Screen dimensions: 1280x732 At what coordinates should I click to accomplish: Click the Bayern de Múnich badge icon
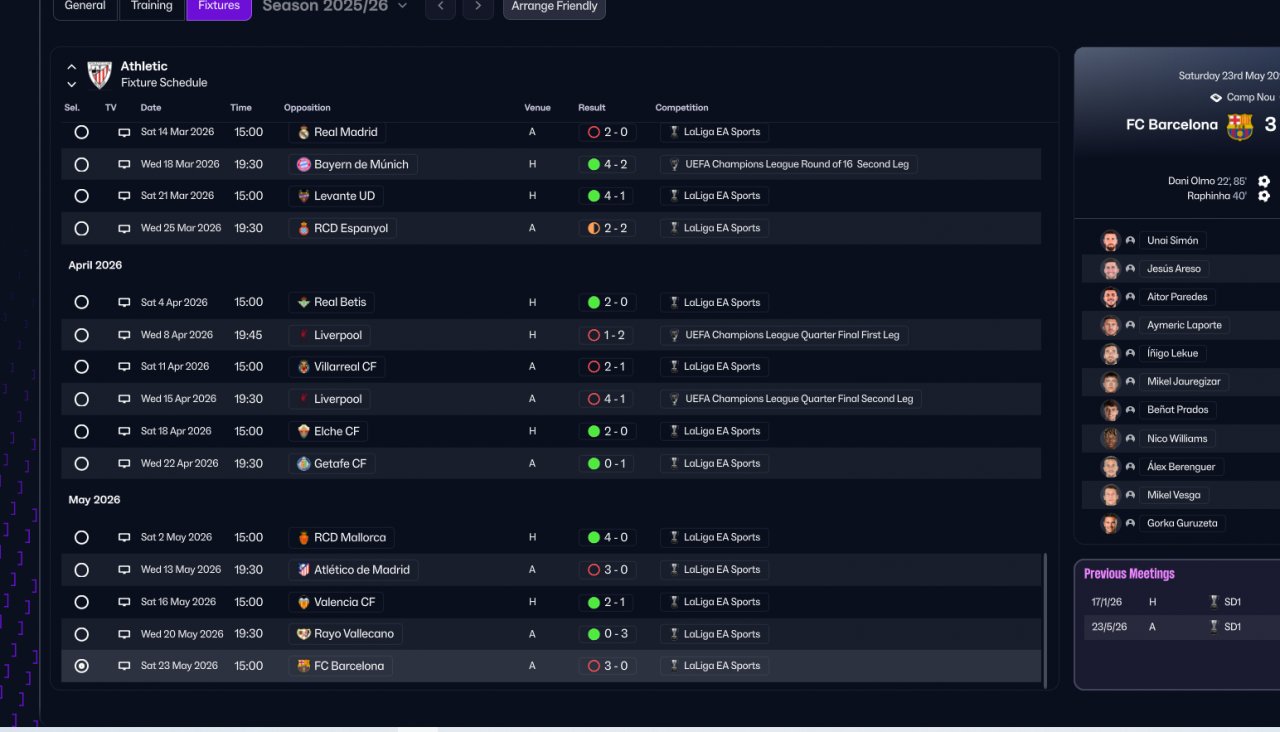tap(304, 164)
